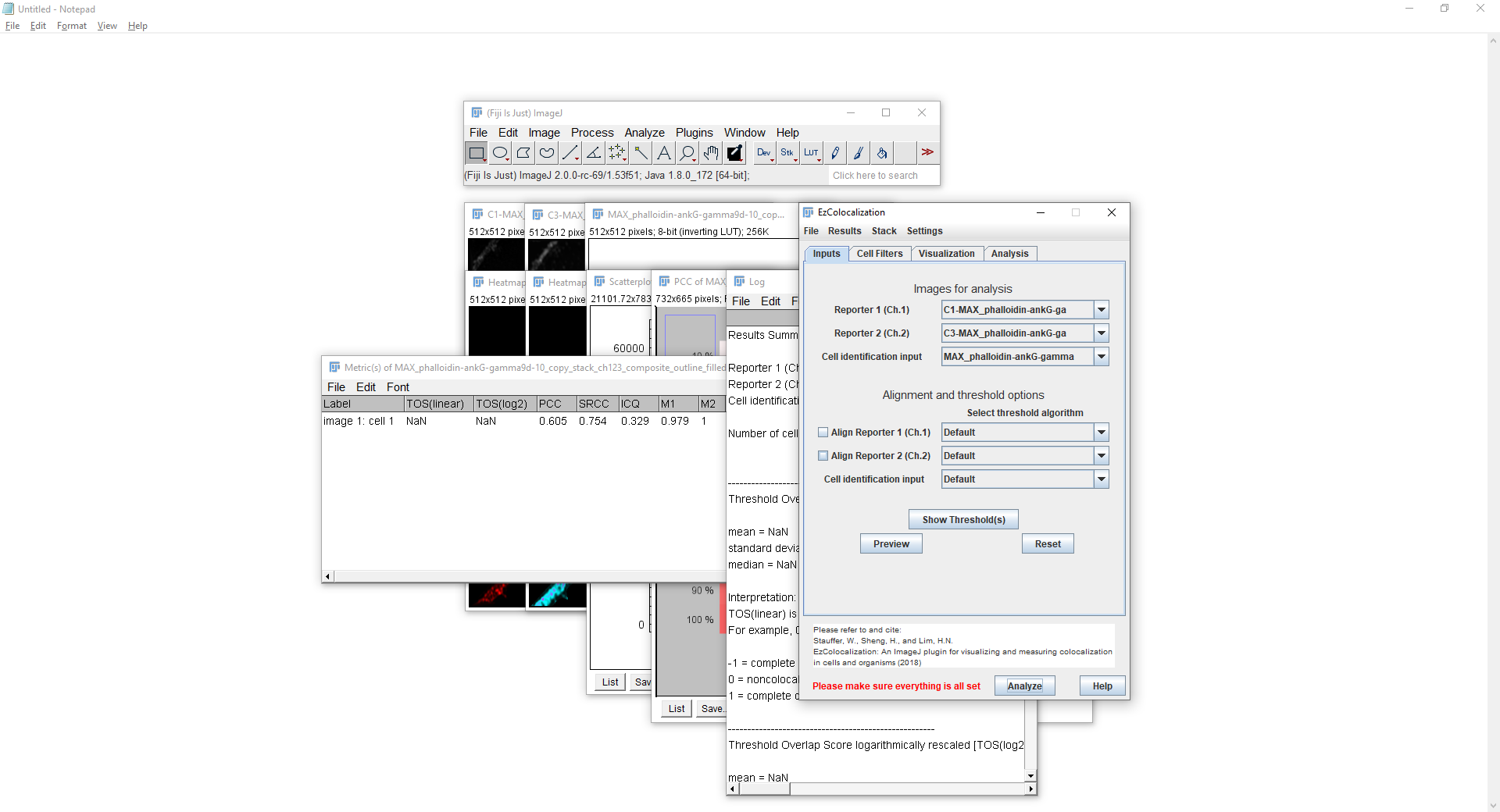This screenshot has height=812, width=1500.
Task: Activate the Wand tracing tool
Action: [x=641, y=153]
